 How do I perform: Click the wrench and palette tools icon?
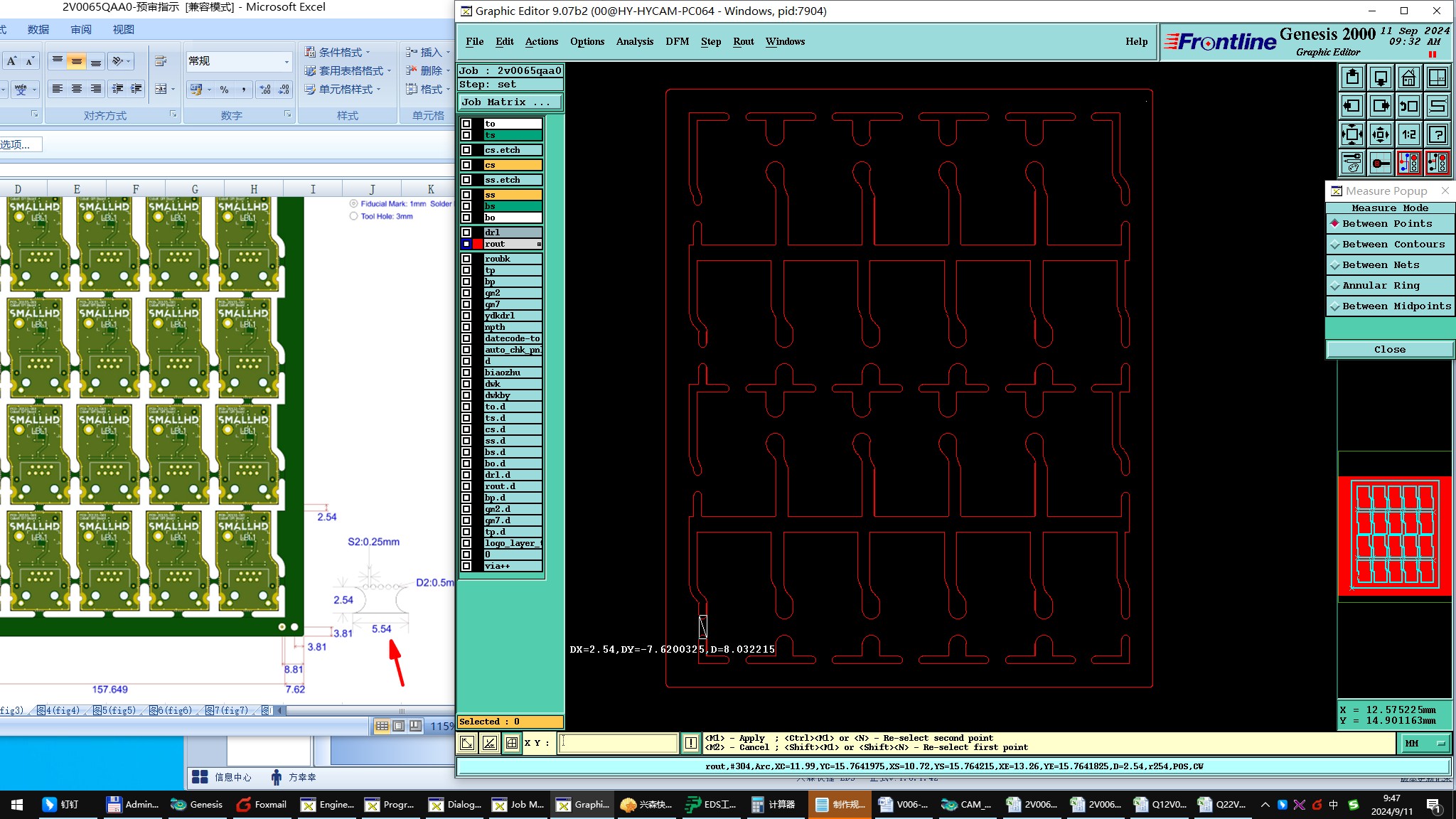(1351, 163)
